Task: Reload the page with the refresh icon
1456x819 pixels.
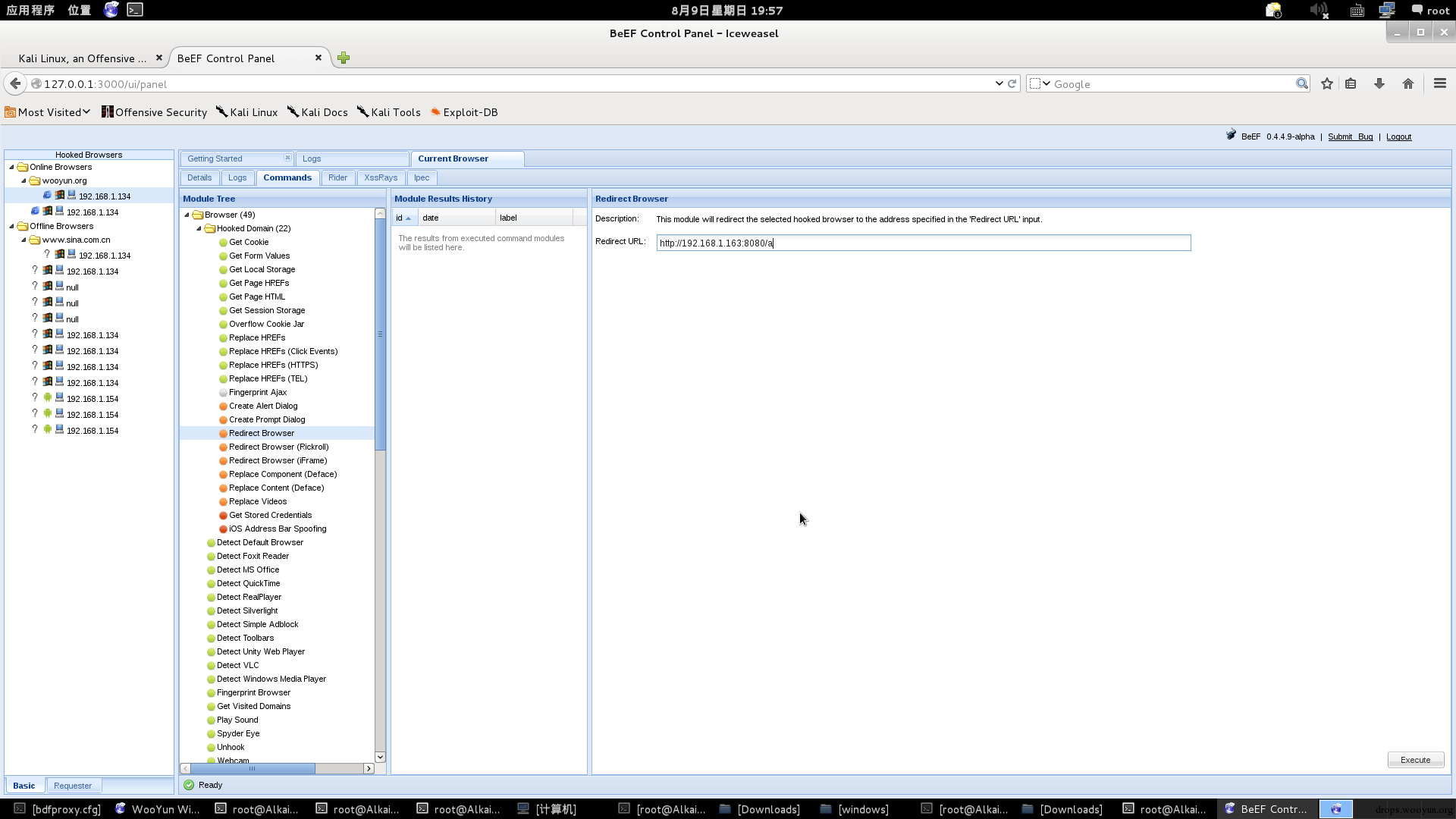Action: pos(1012,83)
